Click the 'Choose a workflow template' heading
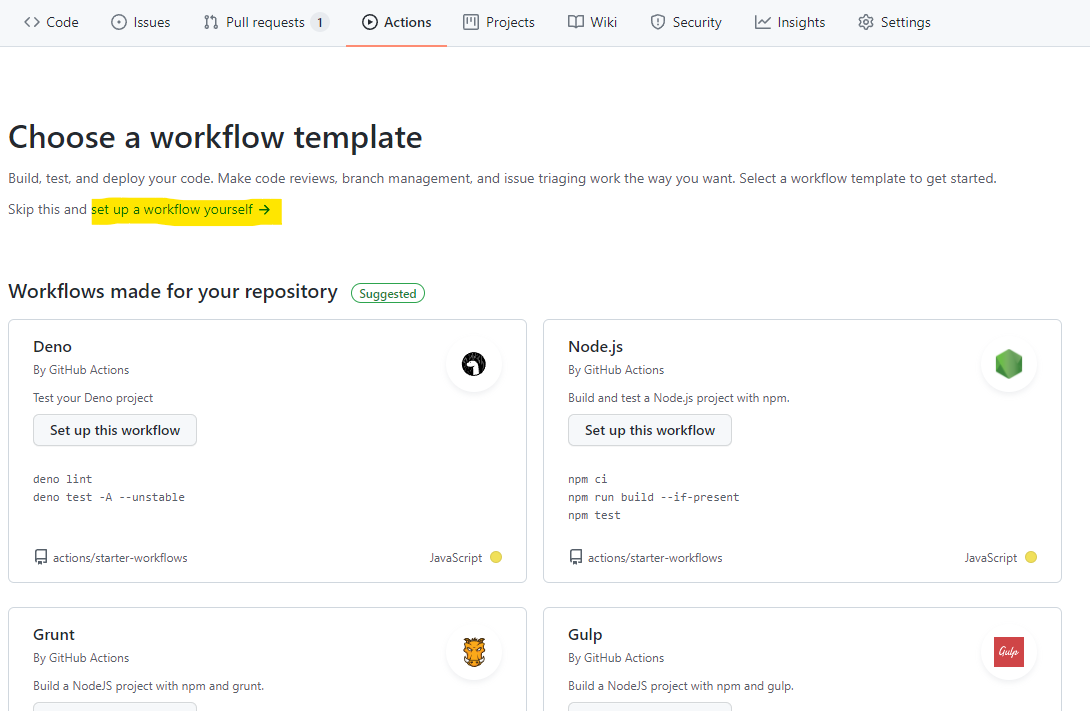Viewport: 1090px width, 711px height. 215,137
